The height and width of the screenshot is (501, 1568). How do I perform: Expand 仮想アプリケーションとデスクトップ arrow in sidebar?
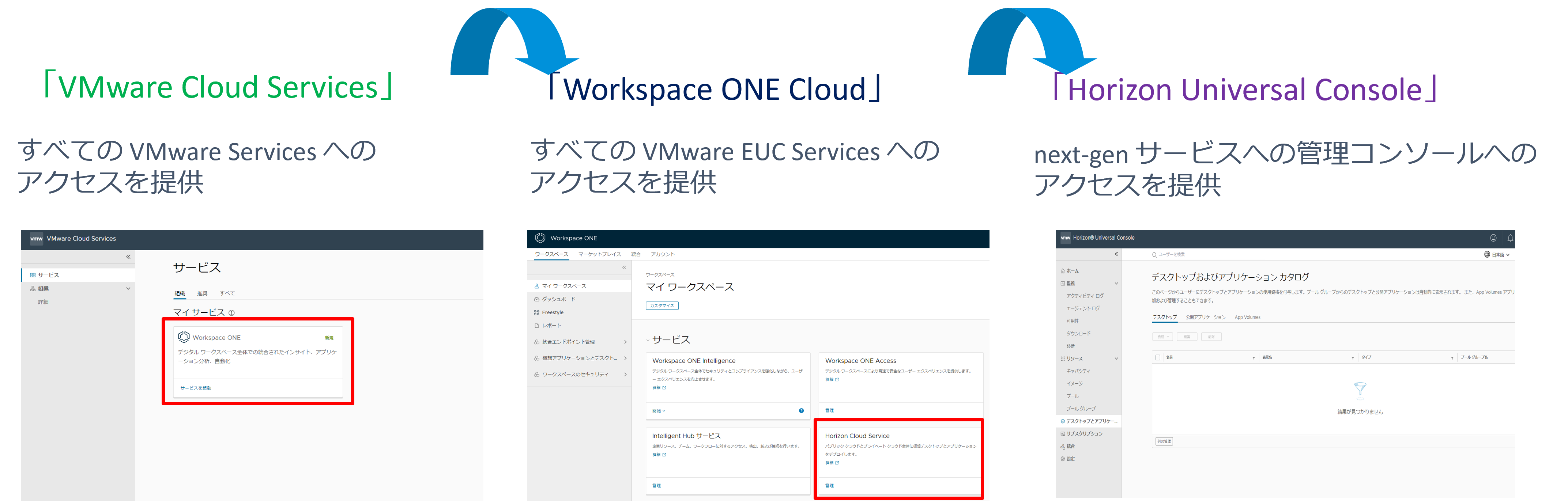[625, 358]
